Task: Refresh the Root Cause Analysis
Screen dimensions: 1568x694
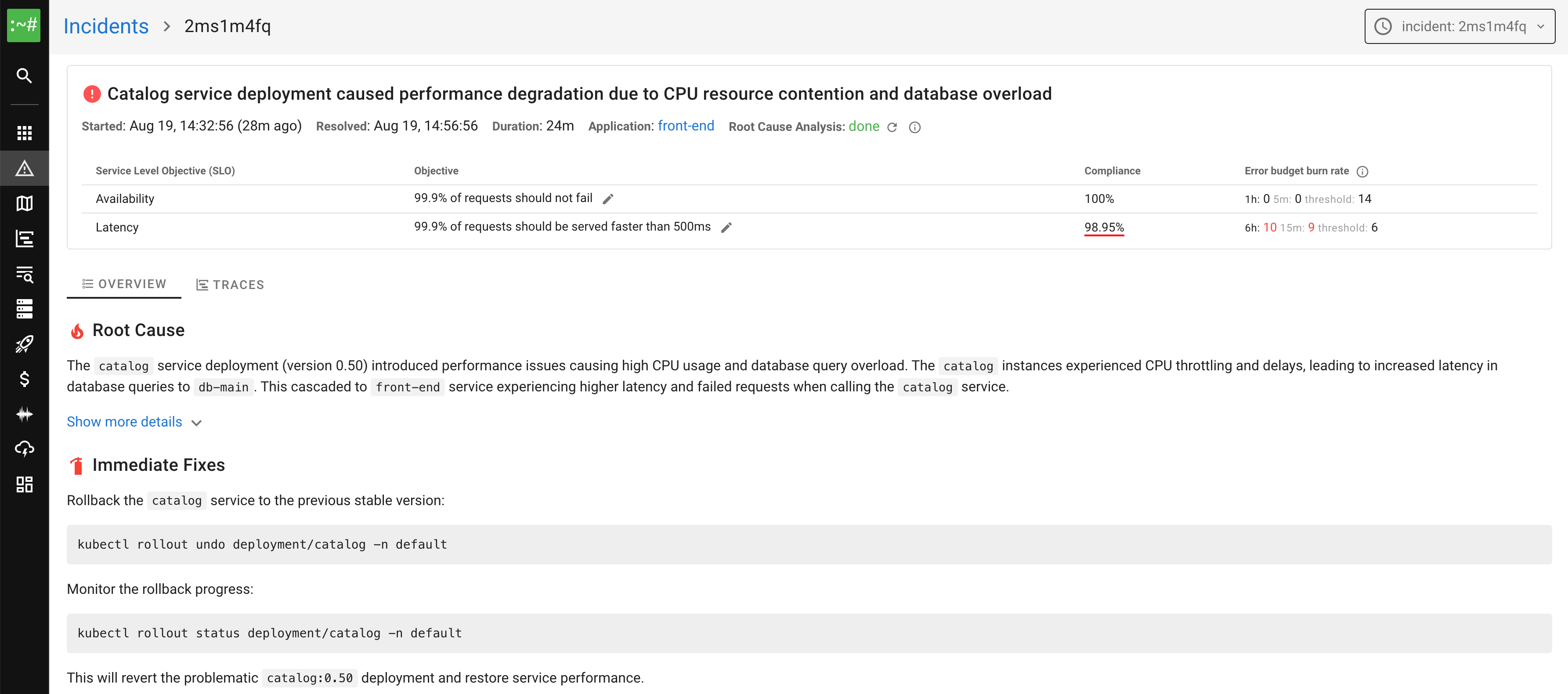Action: (x=892, y=127)
